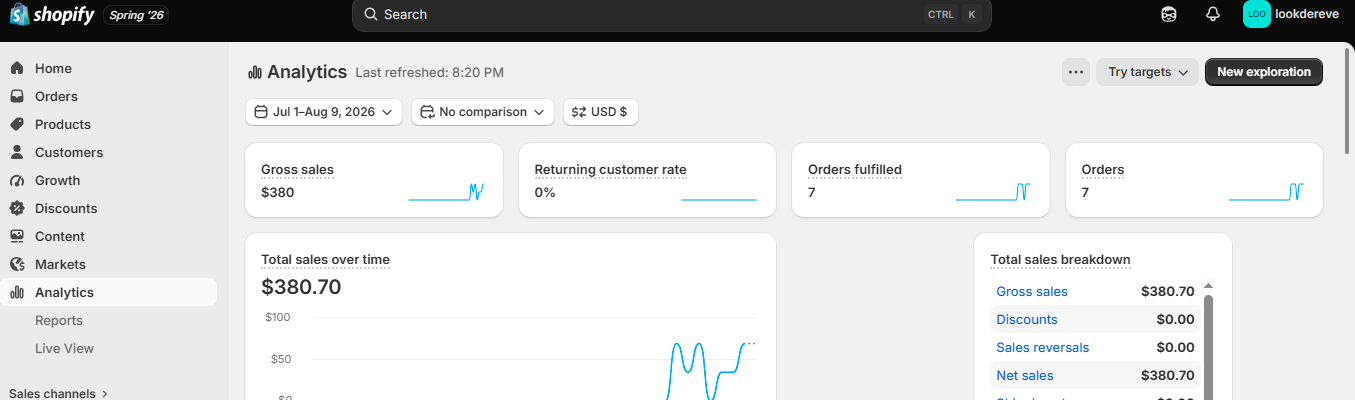The image size is (1355, 400).
Task: Expand the Sales channels section
Action: 59,394
